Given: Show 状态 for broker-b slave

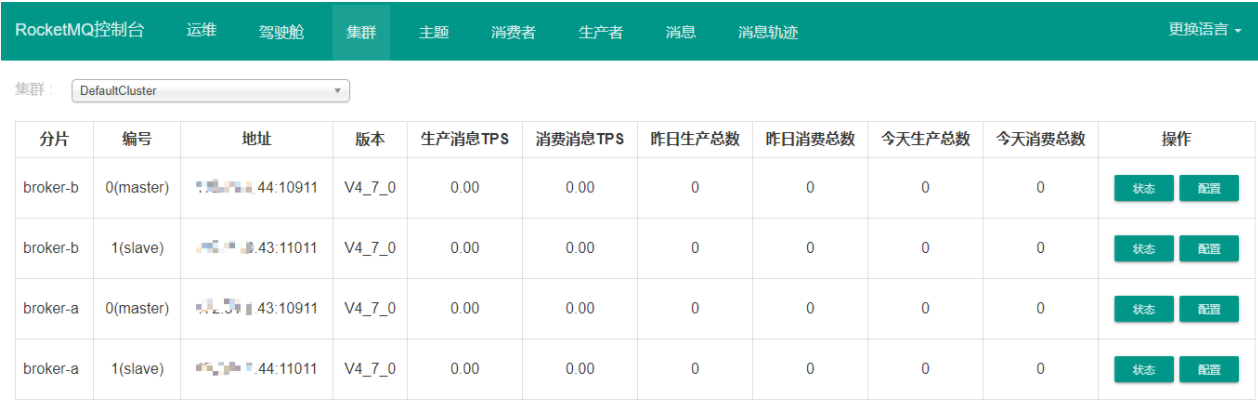Looking at the screenshot, I should pos(1144,248).
